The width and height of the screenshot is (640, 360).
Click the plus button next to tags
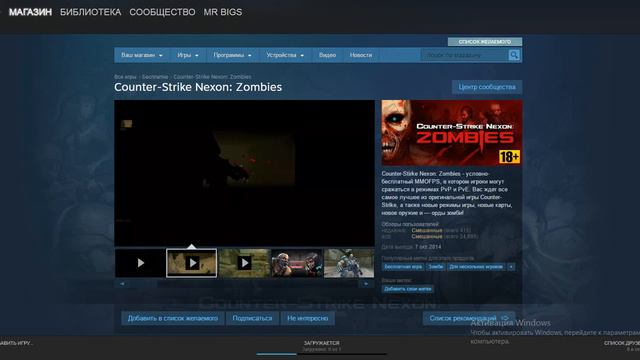click(x=511, y=267)
